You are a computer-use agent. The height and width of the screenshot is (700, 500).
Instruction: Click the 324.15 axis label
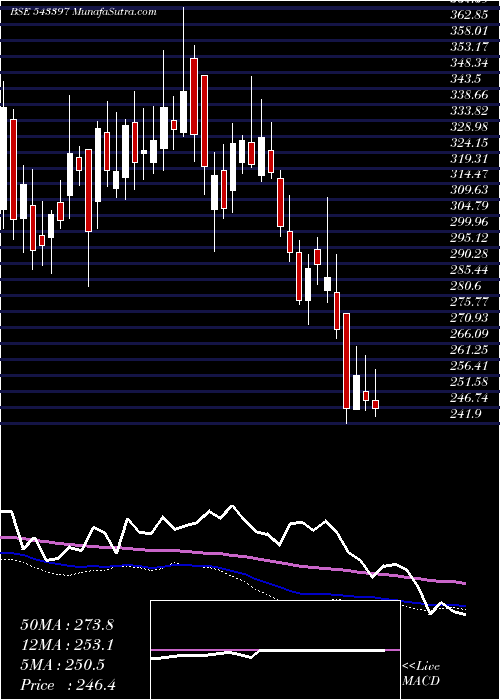468,143
